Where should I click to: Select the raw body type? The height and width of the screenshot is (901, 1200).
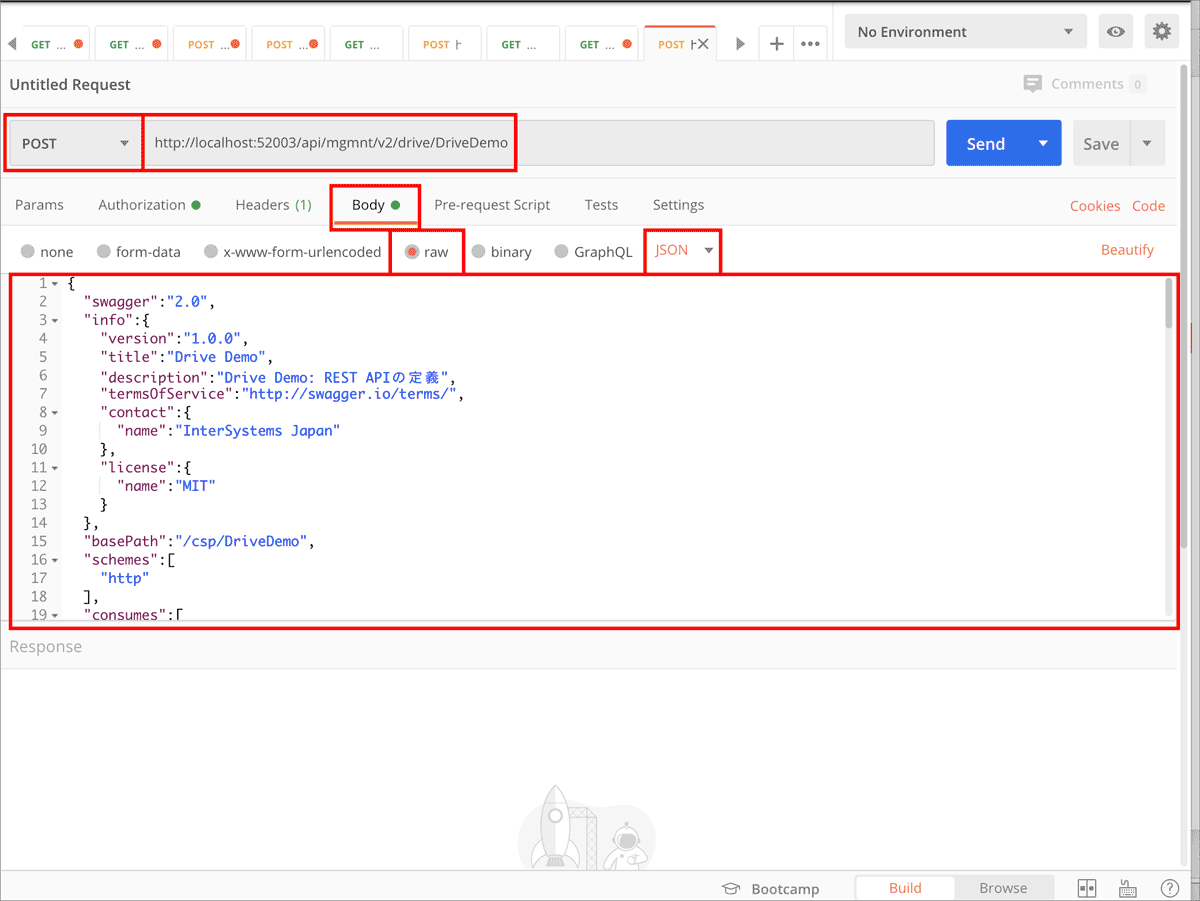click(427, 252)
